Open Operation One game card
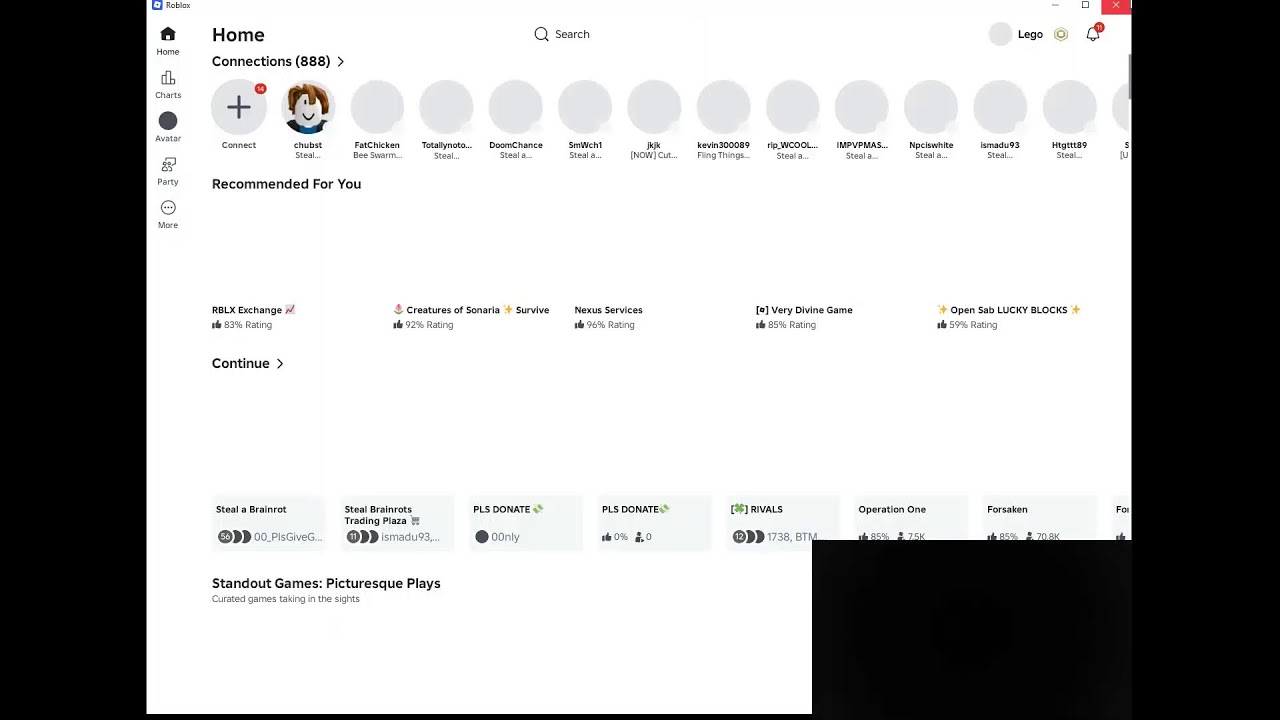Viewport: 1280px width, 720px height. tap(911, 518)
